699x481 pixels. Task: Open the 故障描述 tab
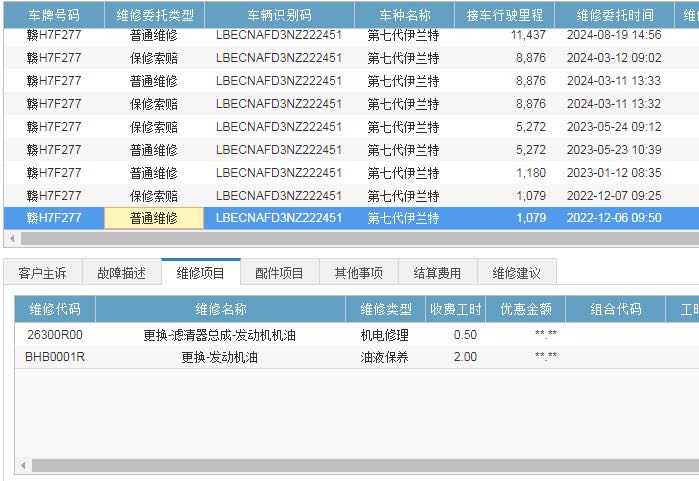pos(121,273)
